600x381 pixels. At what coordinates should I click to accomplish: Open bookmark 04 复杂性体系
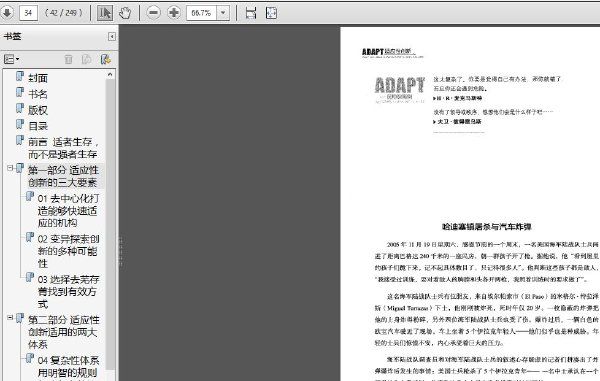point(68,366)
